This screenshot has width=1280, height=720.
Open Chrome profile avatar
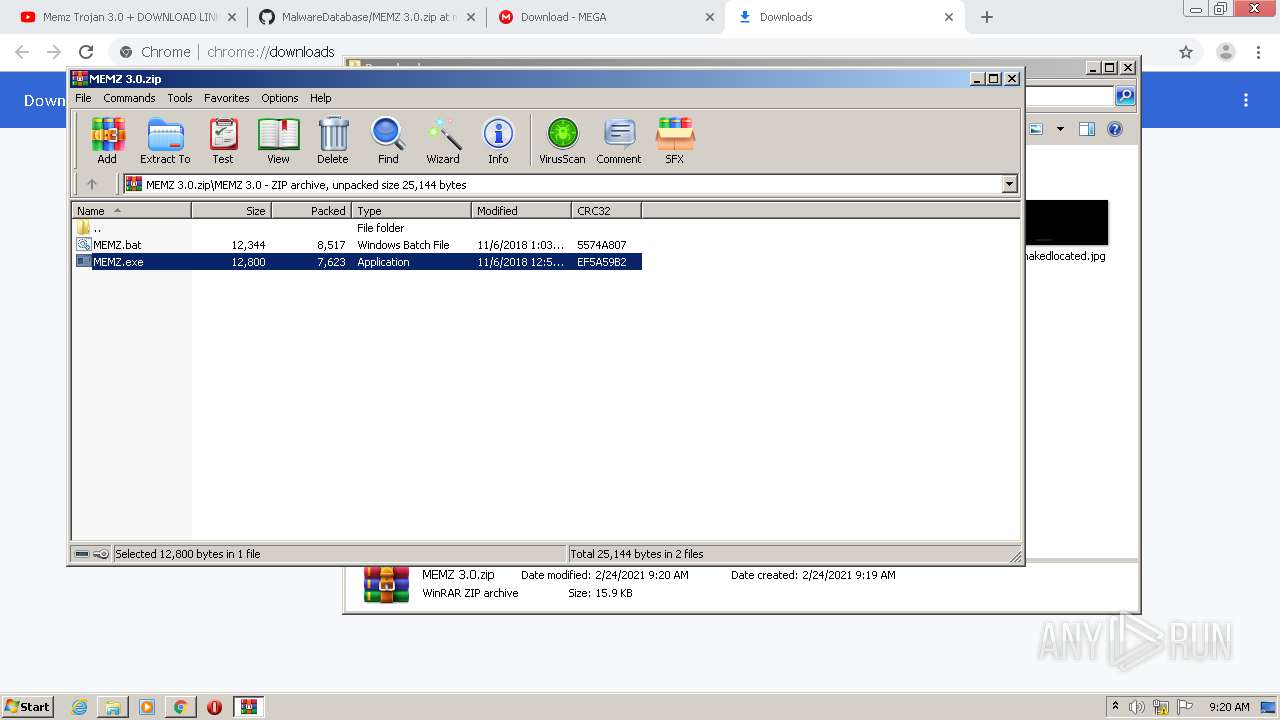coord(1225,52)
